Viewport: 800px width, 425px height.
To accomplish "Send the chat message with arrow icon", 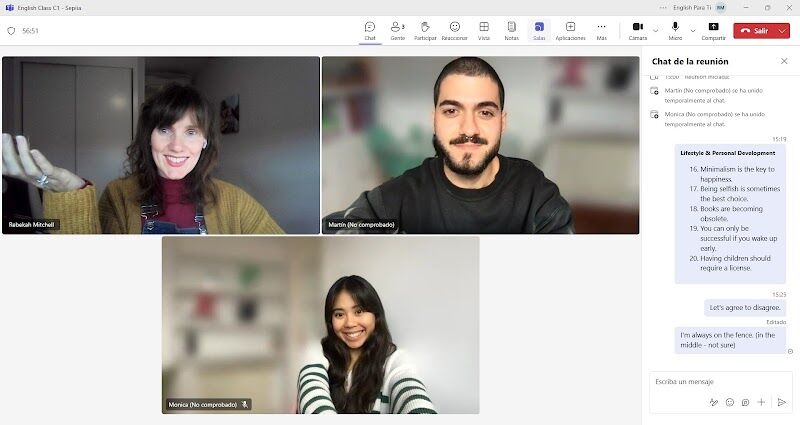I will (782, 402).
